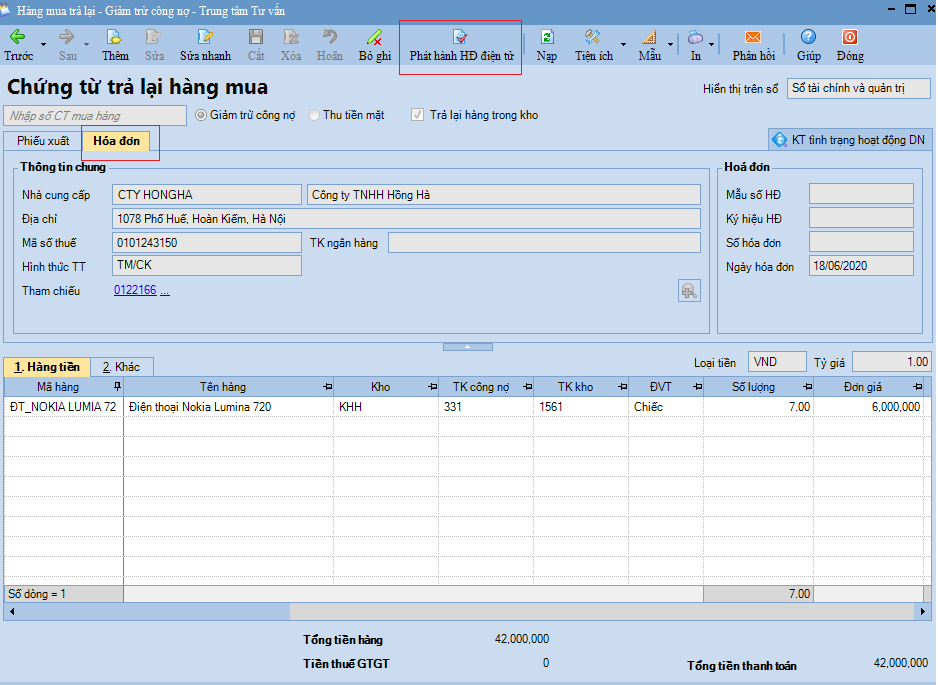938x685 pixels.
Task: Click the KHH warehouse cell
Action: [x=386, y=407]
